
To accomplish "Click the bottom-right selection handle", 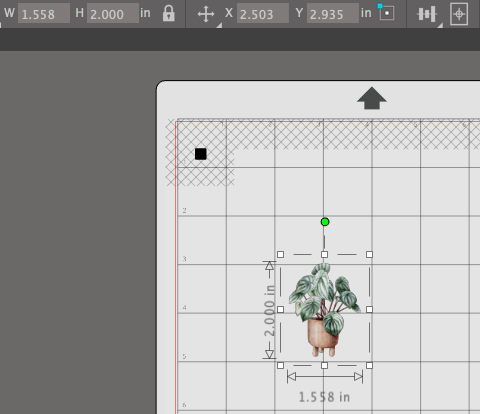I will pos(369,366).
